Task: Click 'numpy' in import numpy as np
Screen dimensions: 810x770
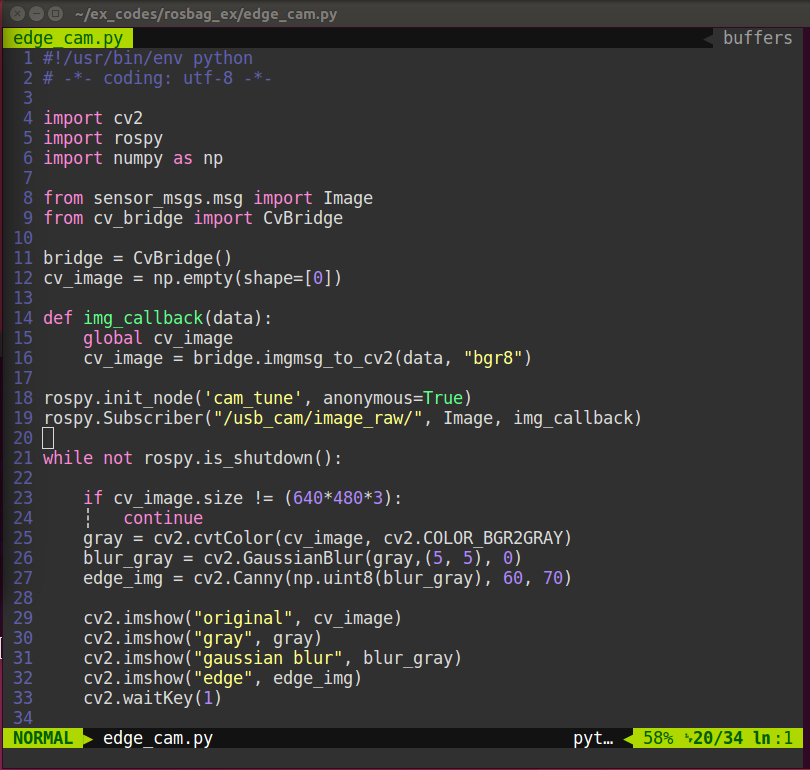Action: pyautogui.click(x=138, y=159)
